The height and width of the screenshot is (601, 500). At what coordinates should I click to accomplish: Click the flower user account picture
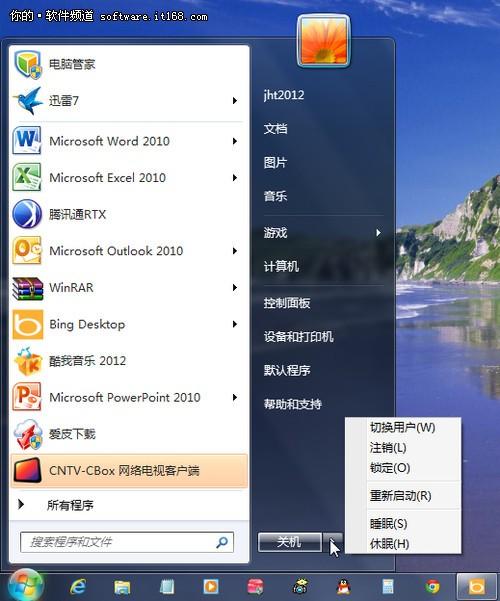pyautogui.click(x=324, y=41)
